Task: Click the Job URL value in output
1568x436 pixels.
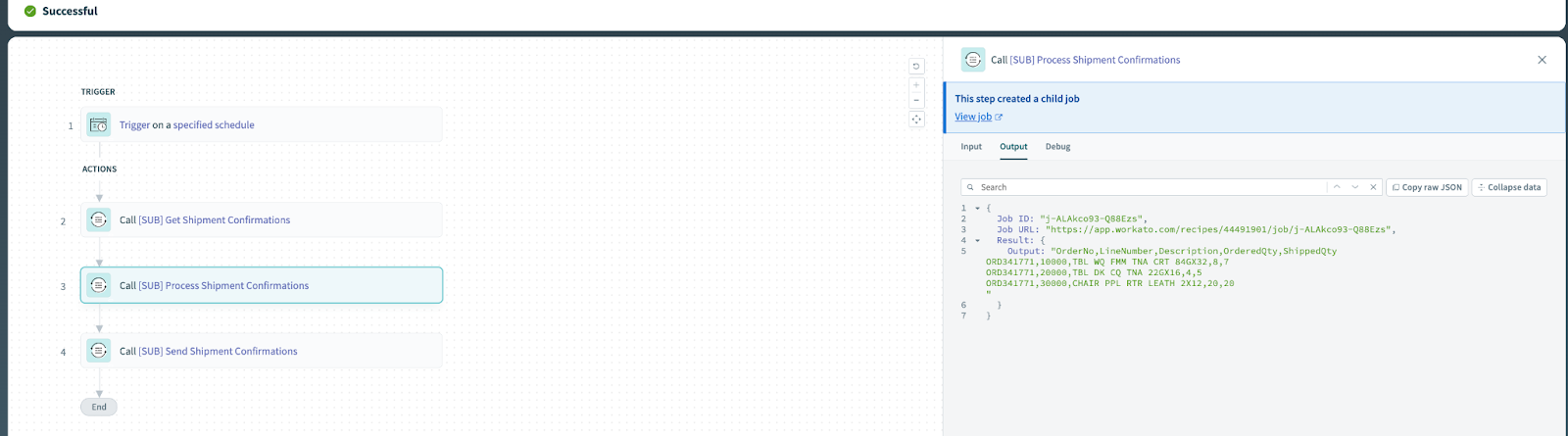Action: (x=1220, y=230)
